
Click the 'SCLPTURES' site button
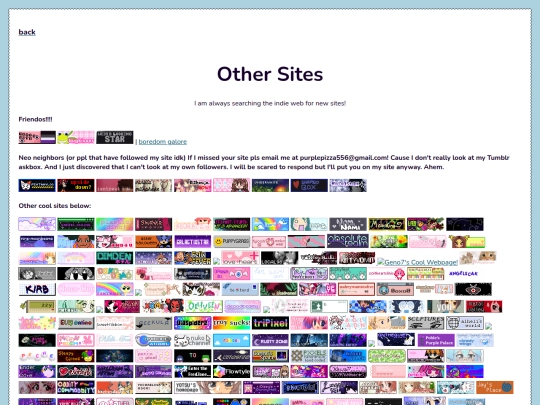(426, 323)
